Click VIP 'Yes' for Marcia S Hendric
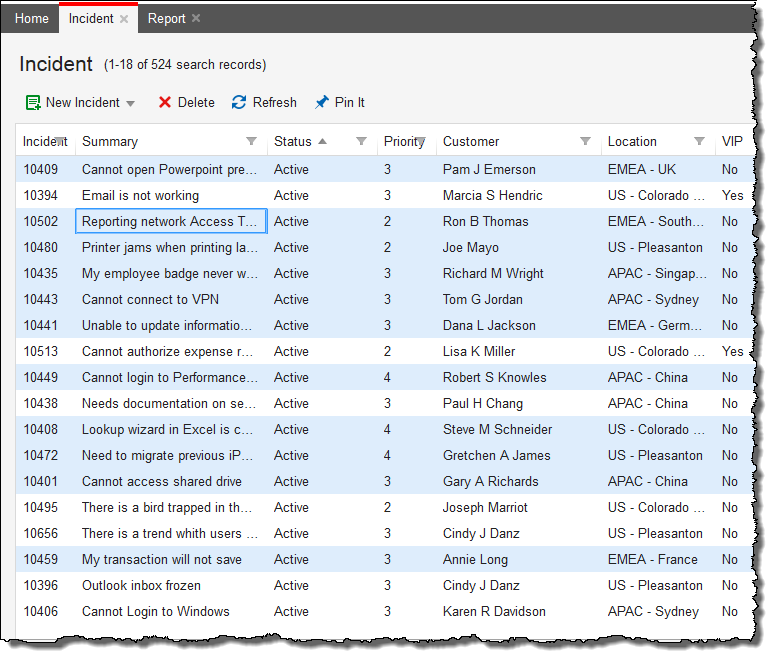 pos(733,195)
